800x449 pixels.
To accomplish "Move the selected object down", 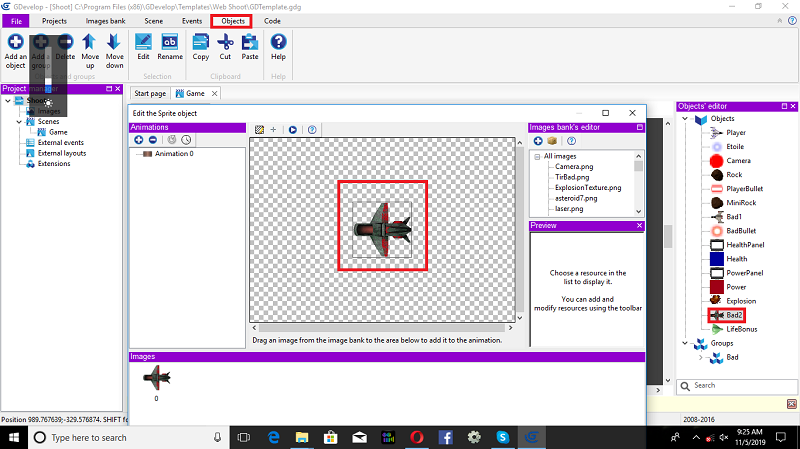I will click(x=114, y=51).
